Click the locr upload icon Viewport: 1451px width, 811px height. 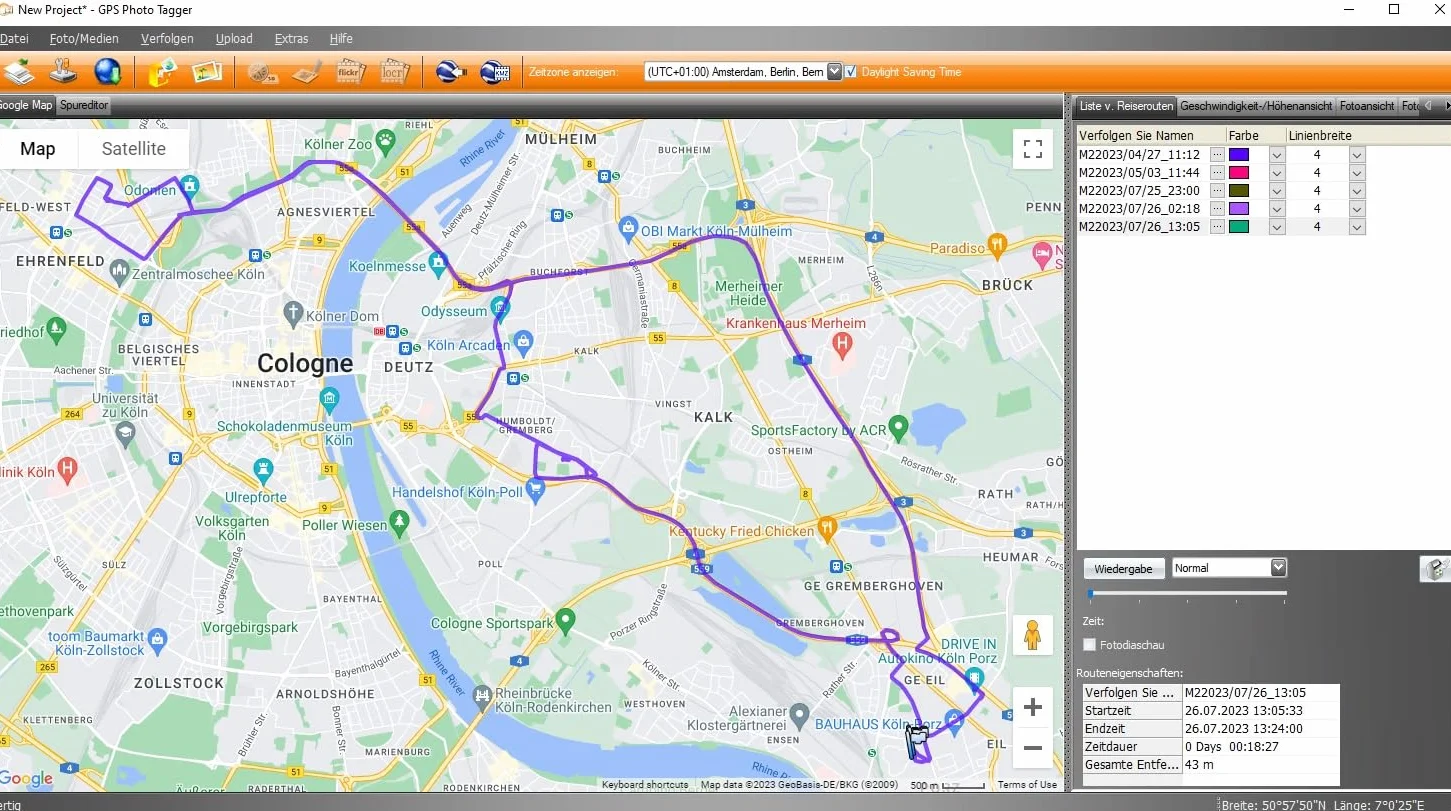pyautogui.click(x=395, y=72)
